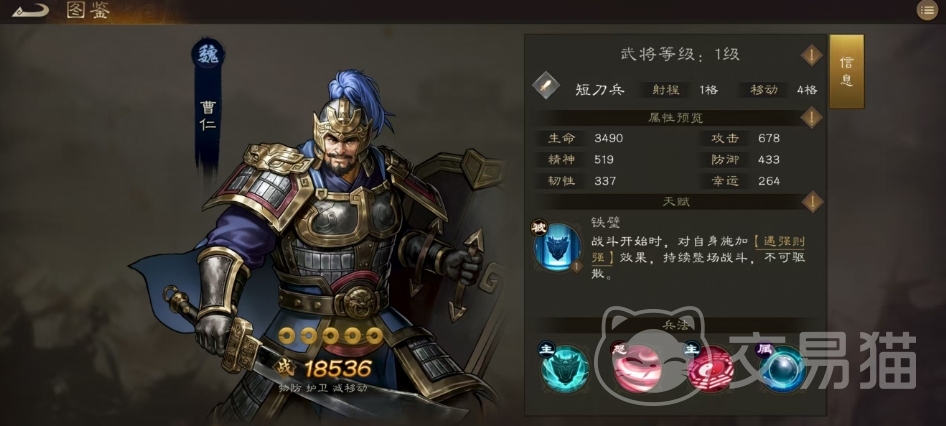Tap the info diamond beside 属性预览

pyautogui.click(x=811, y=118)
